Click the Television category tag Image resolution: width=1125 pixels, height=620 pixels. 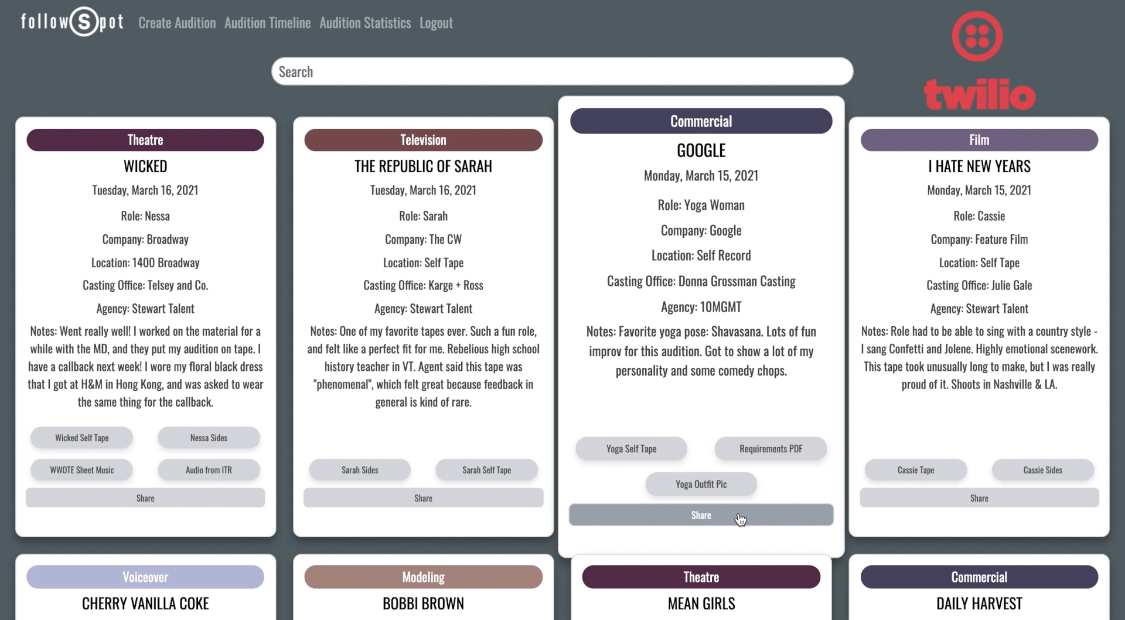coord(423,140)
